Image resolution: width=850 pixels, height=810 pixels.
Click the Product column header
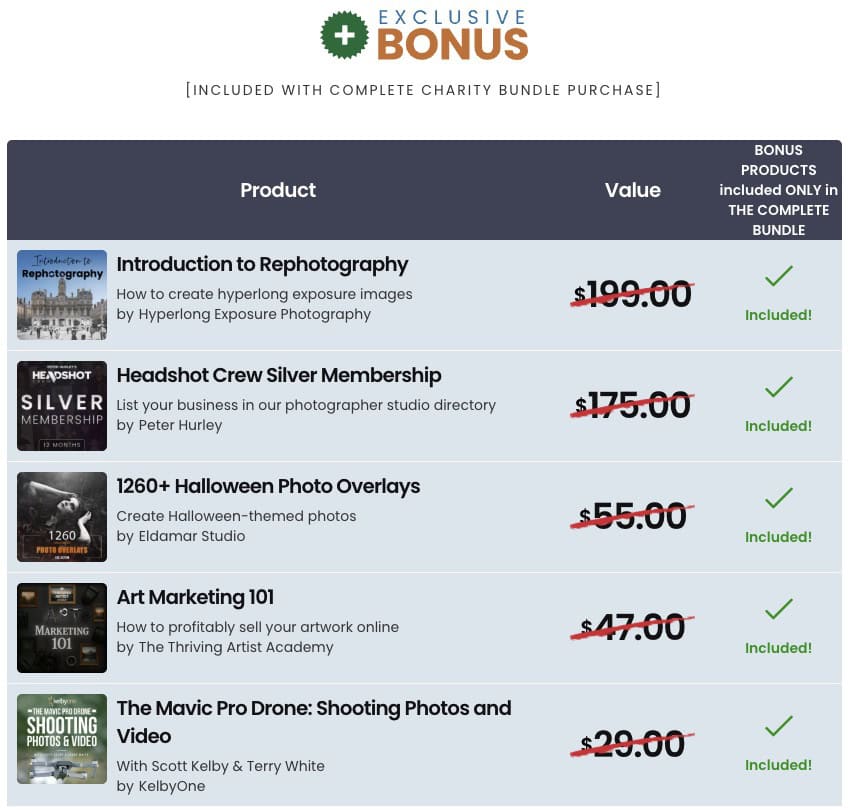(278, 190)
